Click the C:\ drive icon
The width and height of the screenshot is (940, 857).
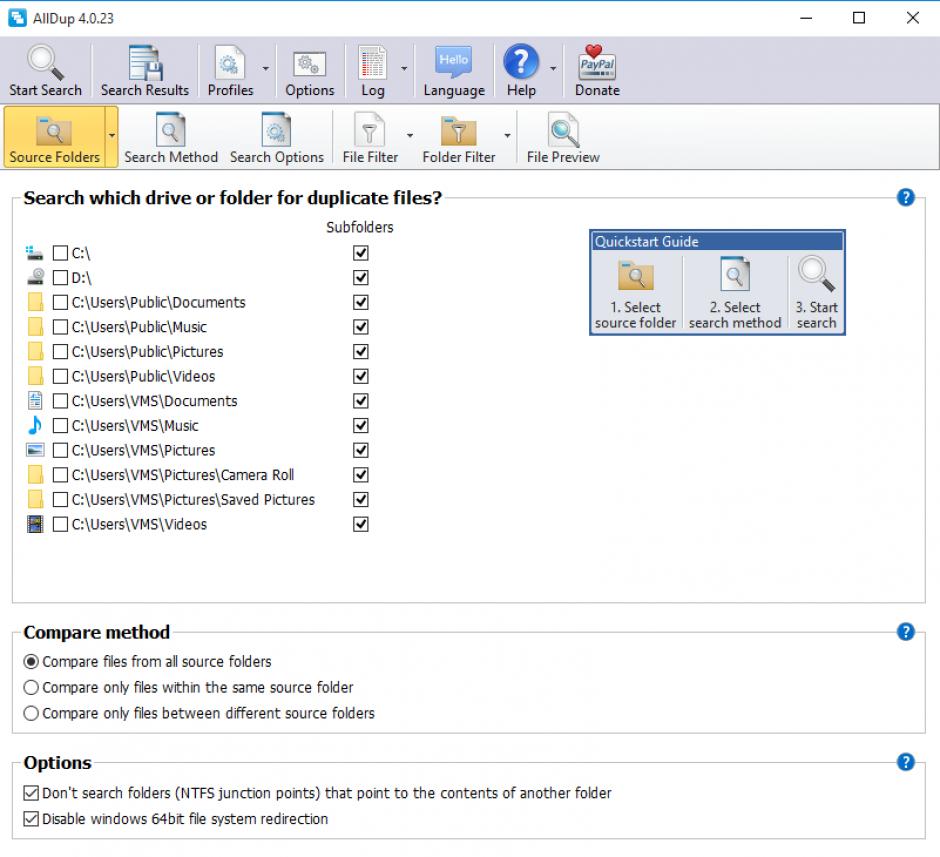click(34, 253)
